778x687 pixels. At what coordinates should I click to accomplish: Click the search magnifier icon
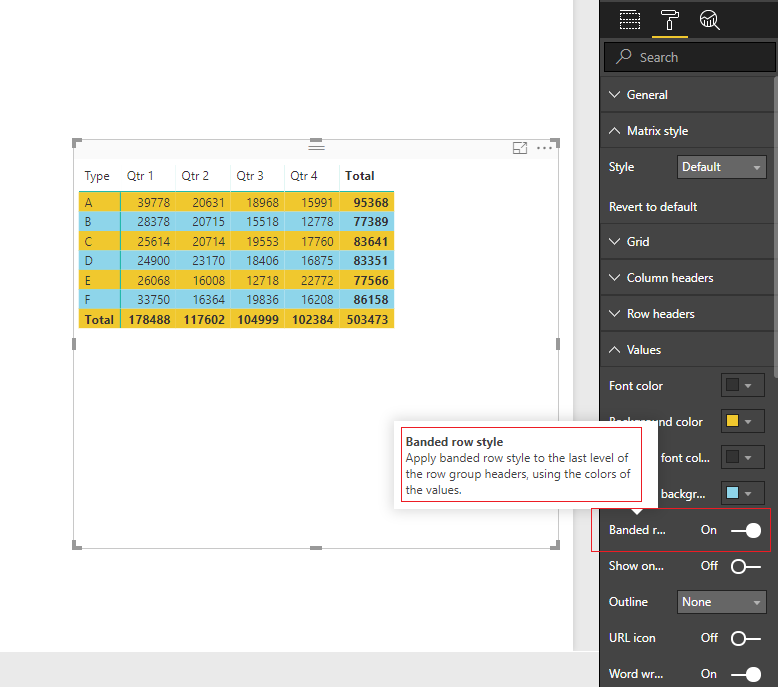tap(624, 57)
